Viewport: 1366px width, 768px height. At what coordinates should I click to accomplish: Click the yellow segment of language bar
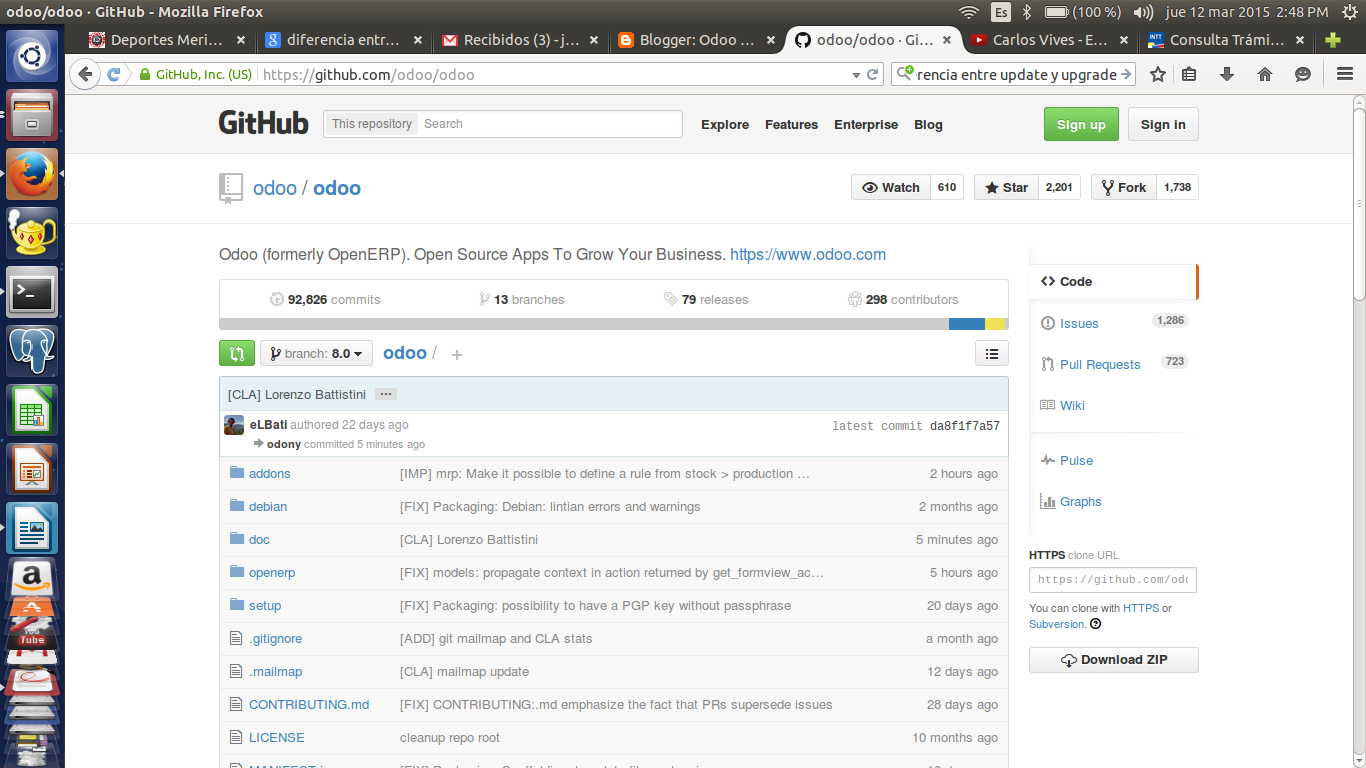pyautogui.click(x=996, y=324)
